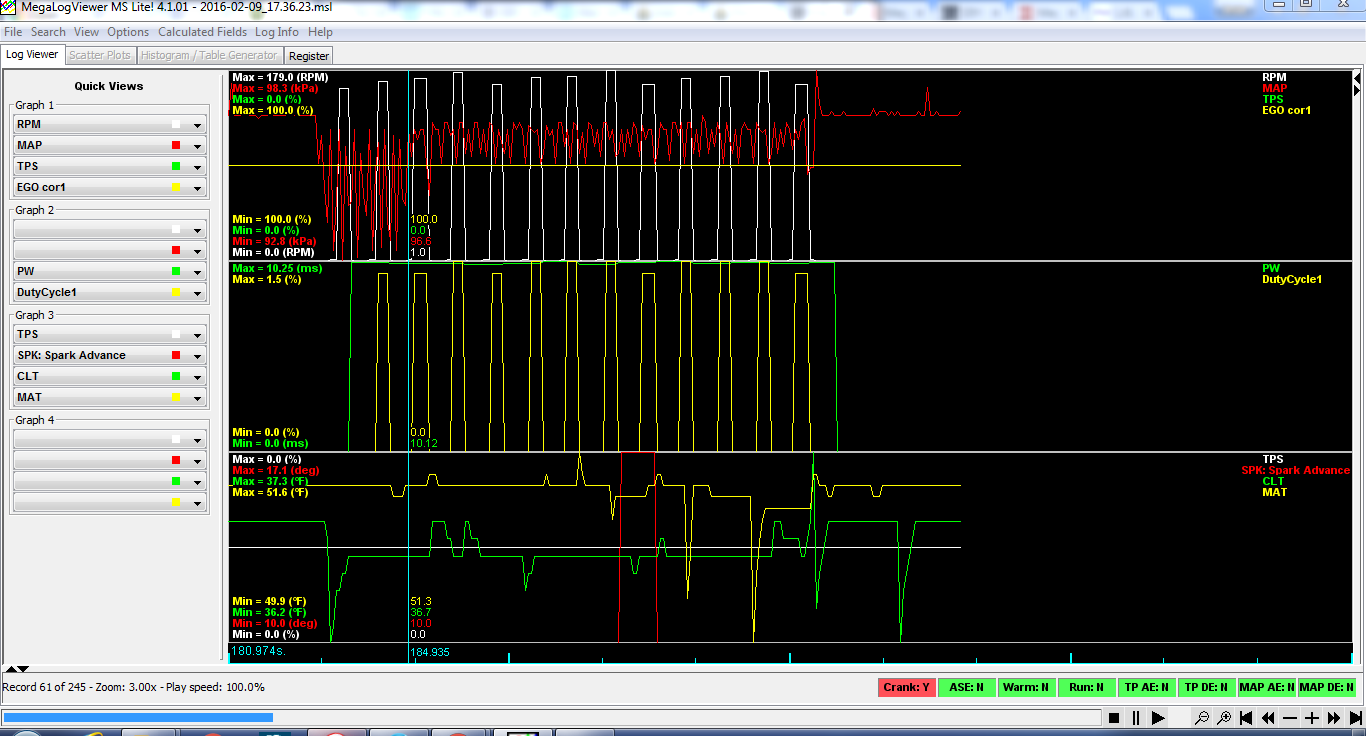Jump to the end of the log
Image resolution: width=1366 pixels, height=736 pixels.
tap(1355, 717)
